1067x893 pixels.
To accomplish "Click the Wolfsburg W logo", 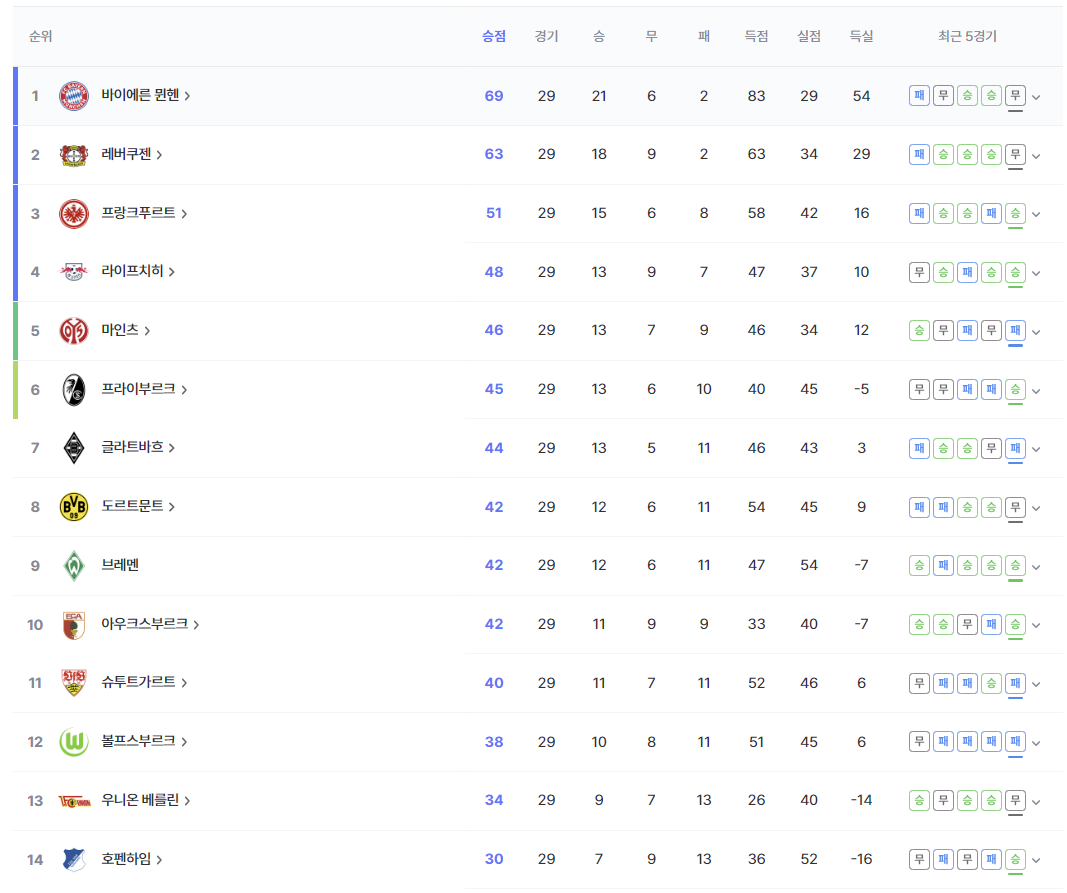I will pyautogui.click(x=73, y=742).
